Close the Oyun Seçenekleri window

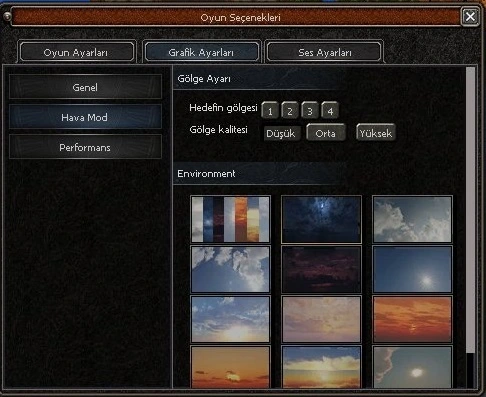[470, 16]
